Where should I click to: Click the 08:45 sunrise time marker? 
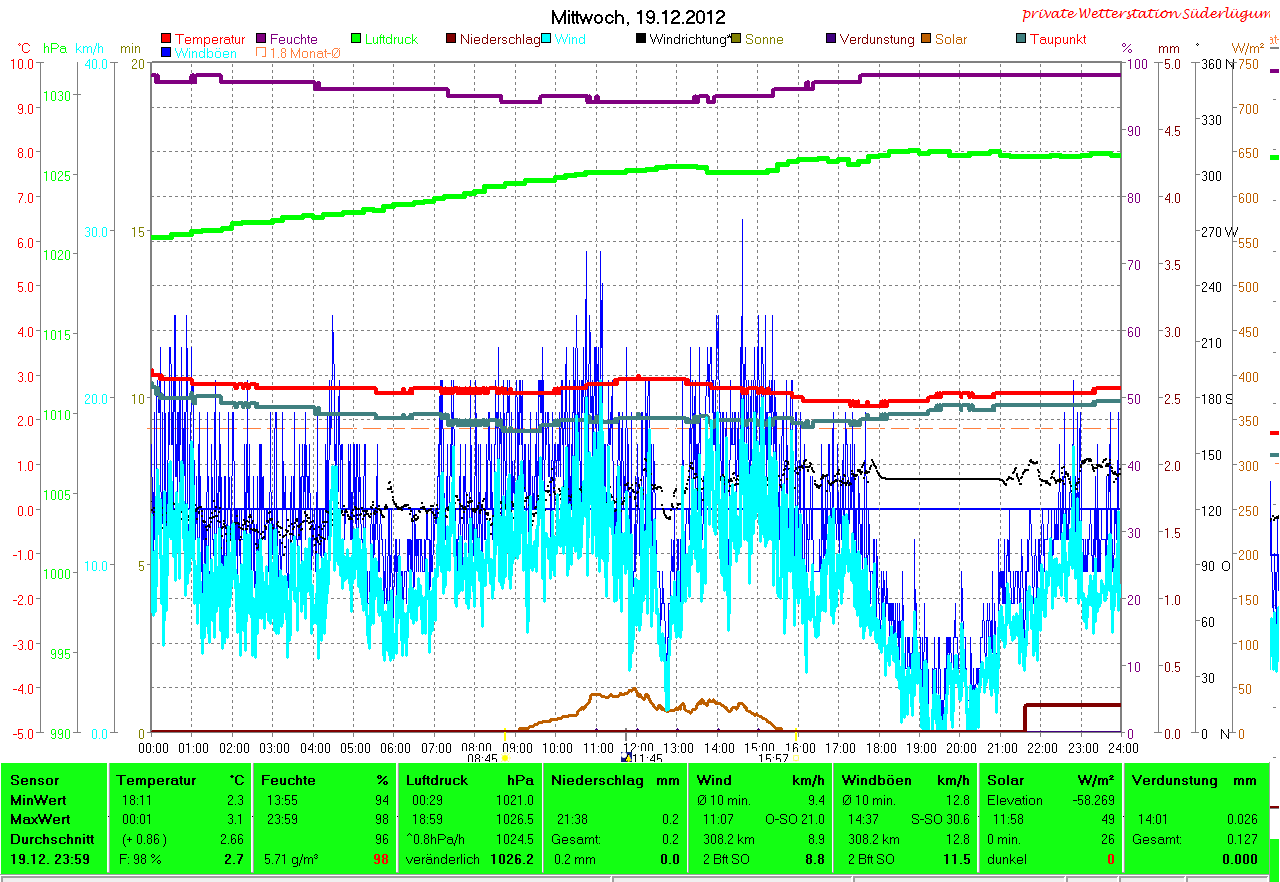tap(482, 759)
